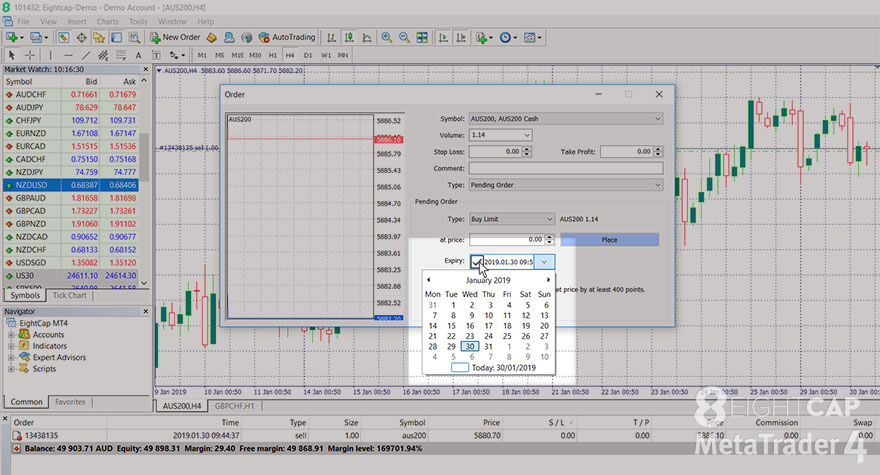Viewport: 880px width, 475px height.
Task: Select the Fibonacci Retracement tool
Action: [121, 55]
